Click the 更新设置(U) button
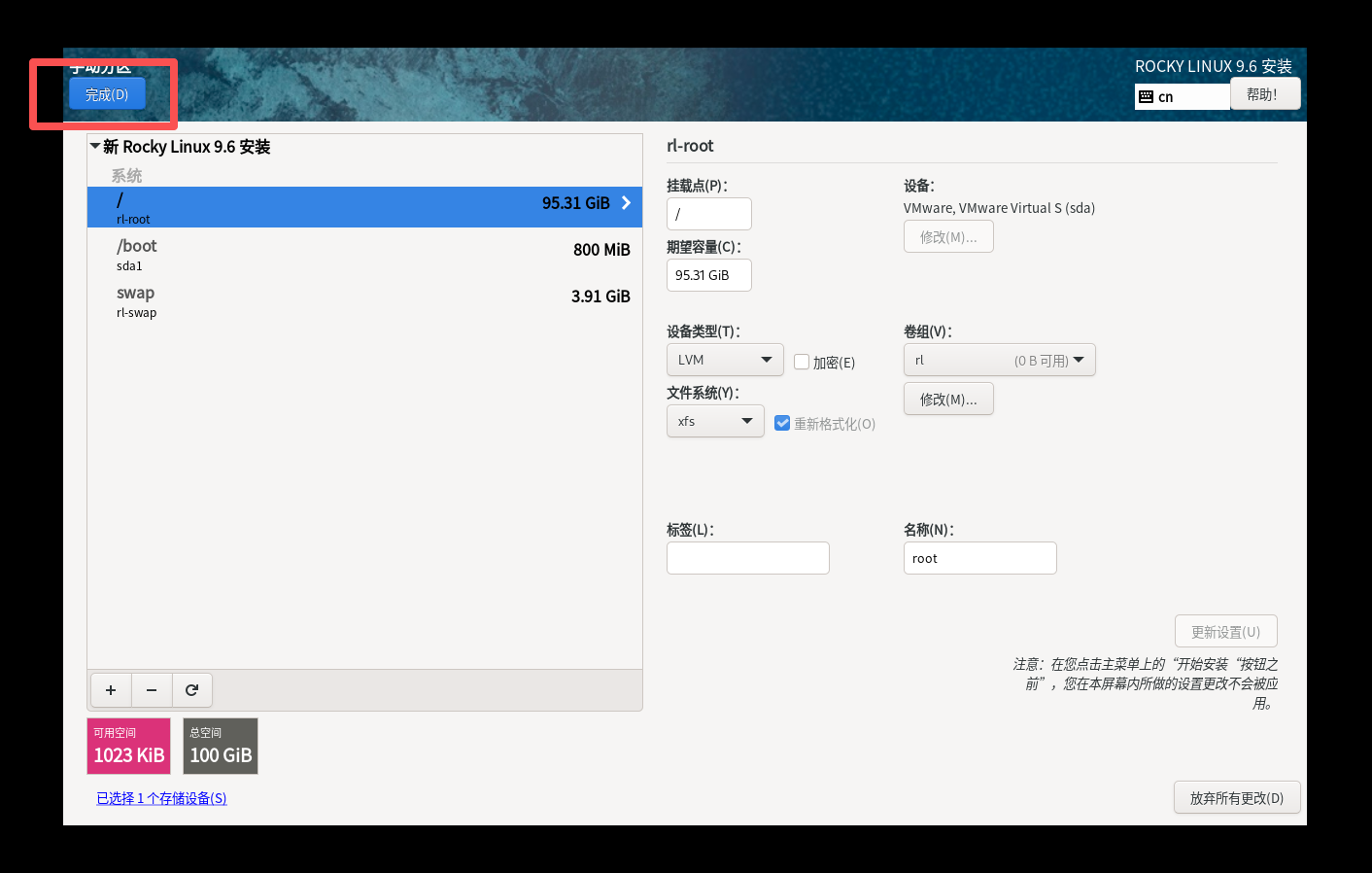 tap(1225, 631)
